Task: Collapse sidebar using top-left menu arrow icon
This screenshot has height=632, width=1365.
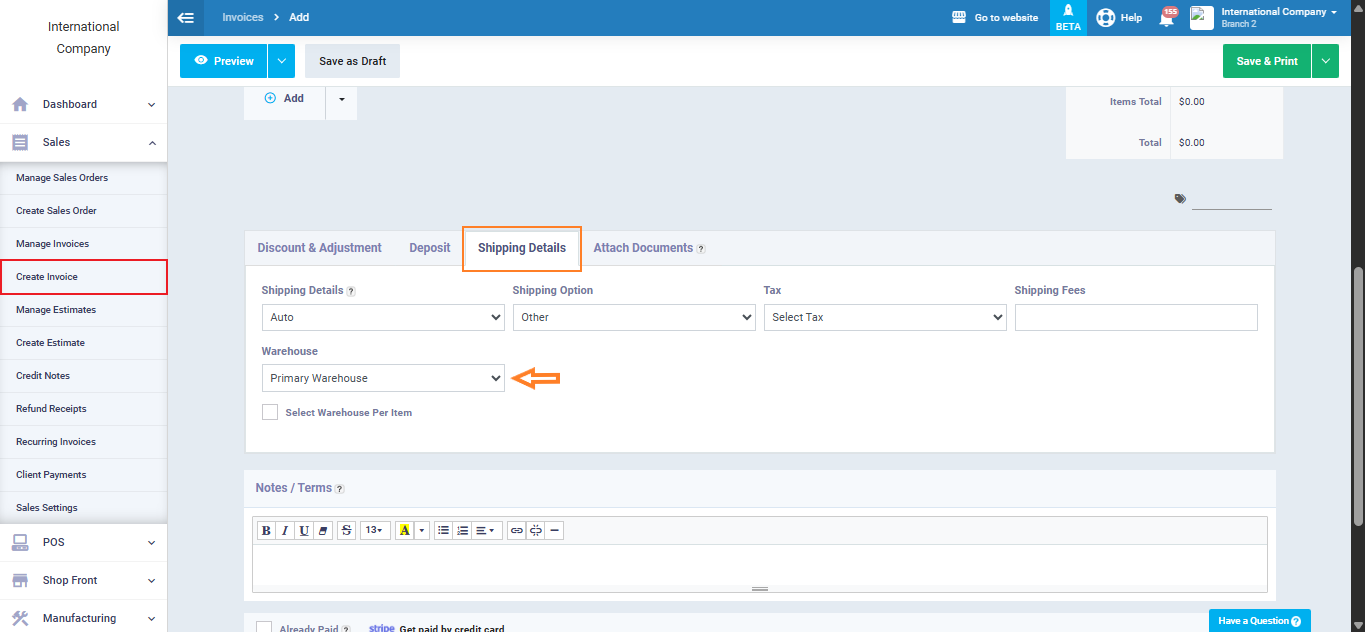Action: (x=185, y=18)
